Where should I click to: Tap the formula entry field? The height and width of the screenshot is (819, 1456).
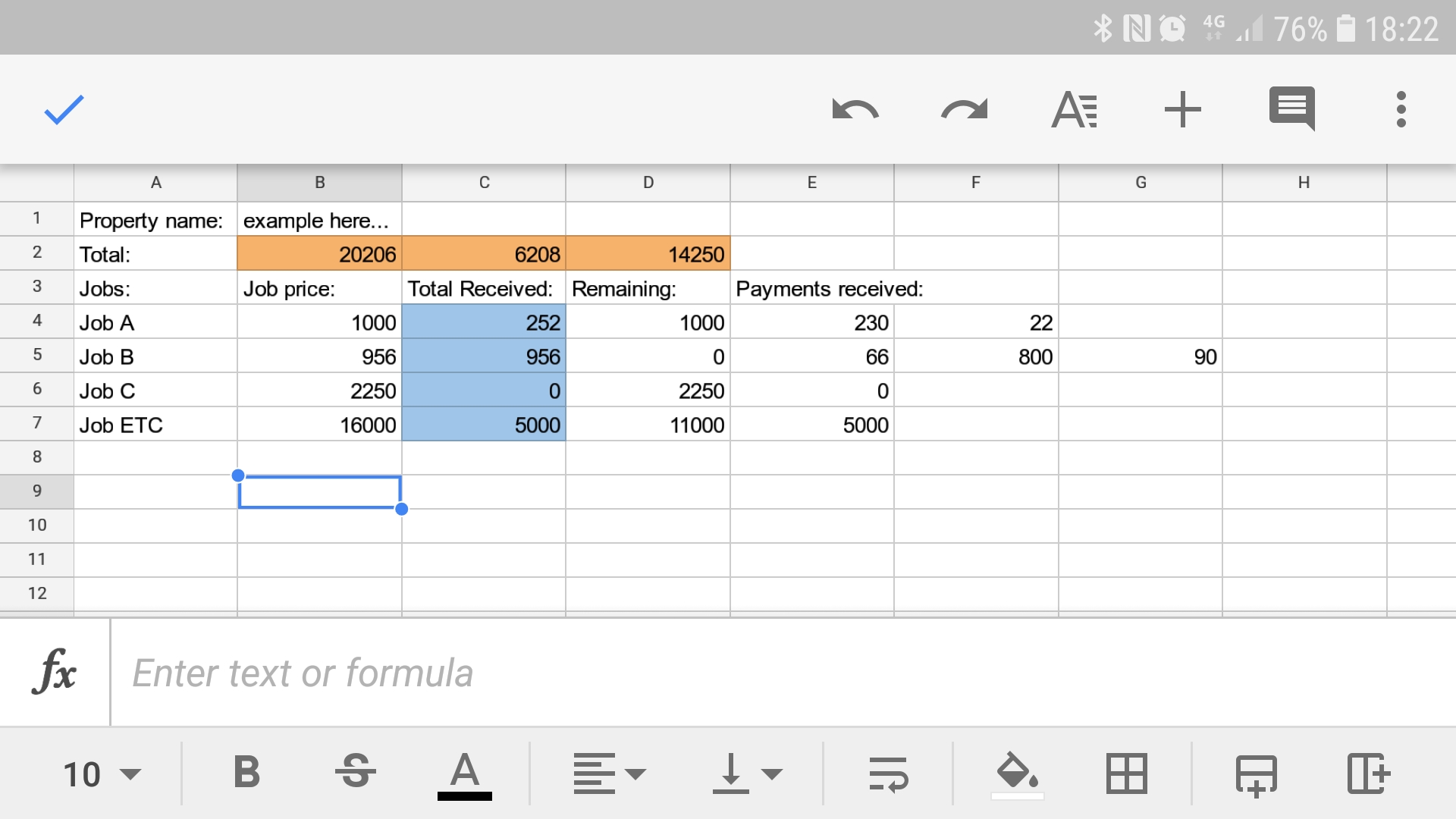[x=783, y=672]
